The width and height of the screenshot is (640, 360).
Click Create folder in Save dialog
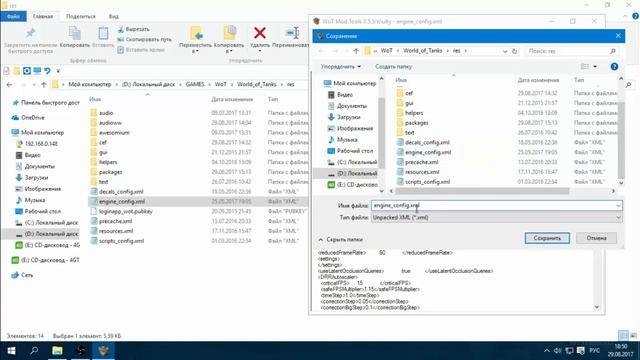click(393, 67)
